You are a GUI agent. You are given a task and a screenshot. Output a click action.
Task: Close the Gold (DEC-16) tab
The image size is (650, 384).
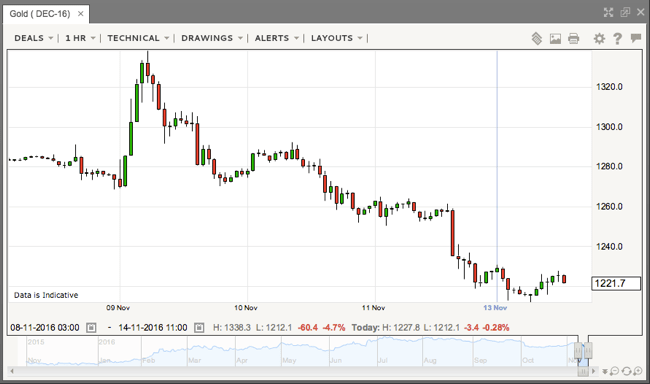80,14
